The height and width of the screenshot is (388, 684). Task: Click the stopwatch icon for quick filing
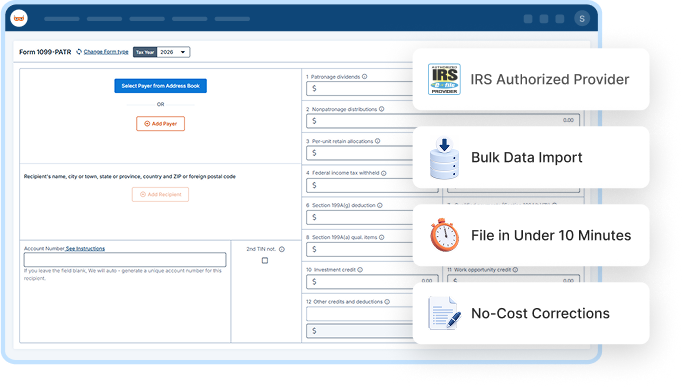[x=444, y=235]
